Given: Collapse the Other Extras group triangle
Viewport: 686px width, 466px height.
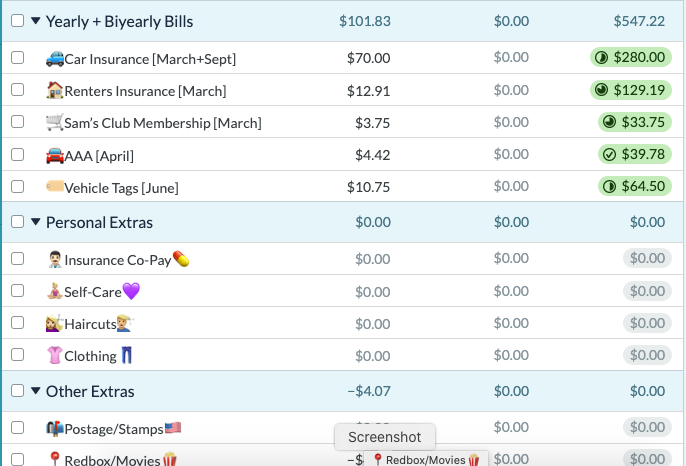Looking at the screenshot, I should coord(36,391).
